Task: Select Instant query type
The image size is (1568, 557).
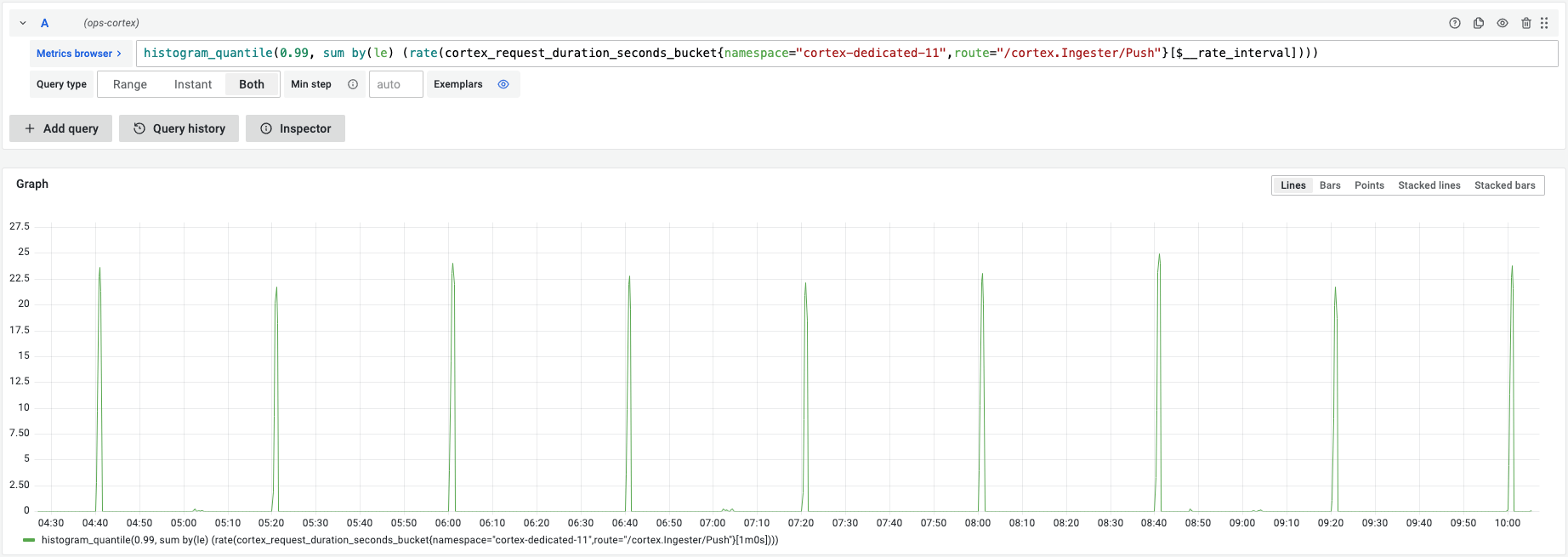Action: [x=193, y=84]
